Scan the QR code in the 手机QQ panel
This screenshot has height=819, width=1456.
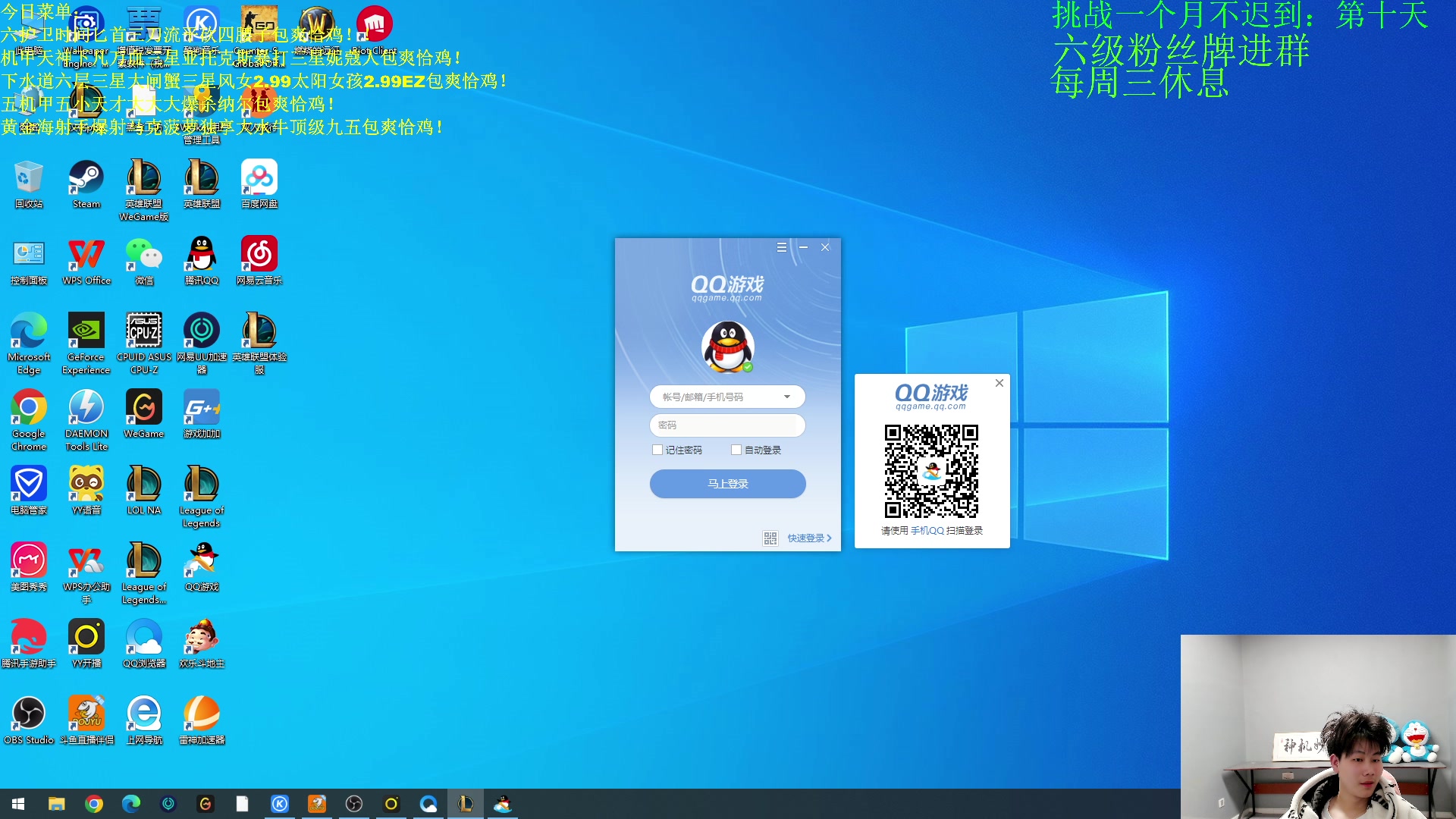(931, 470)
